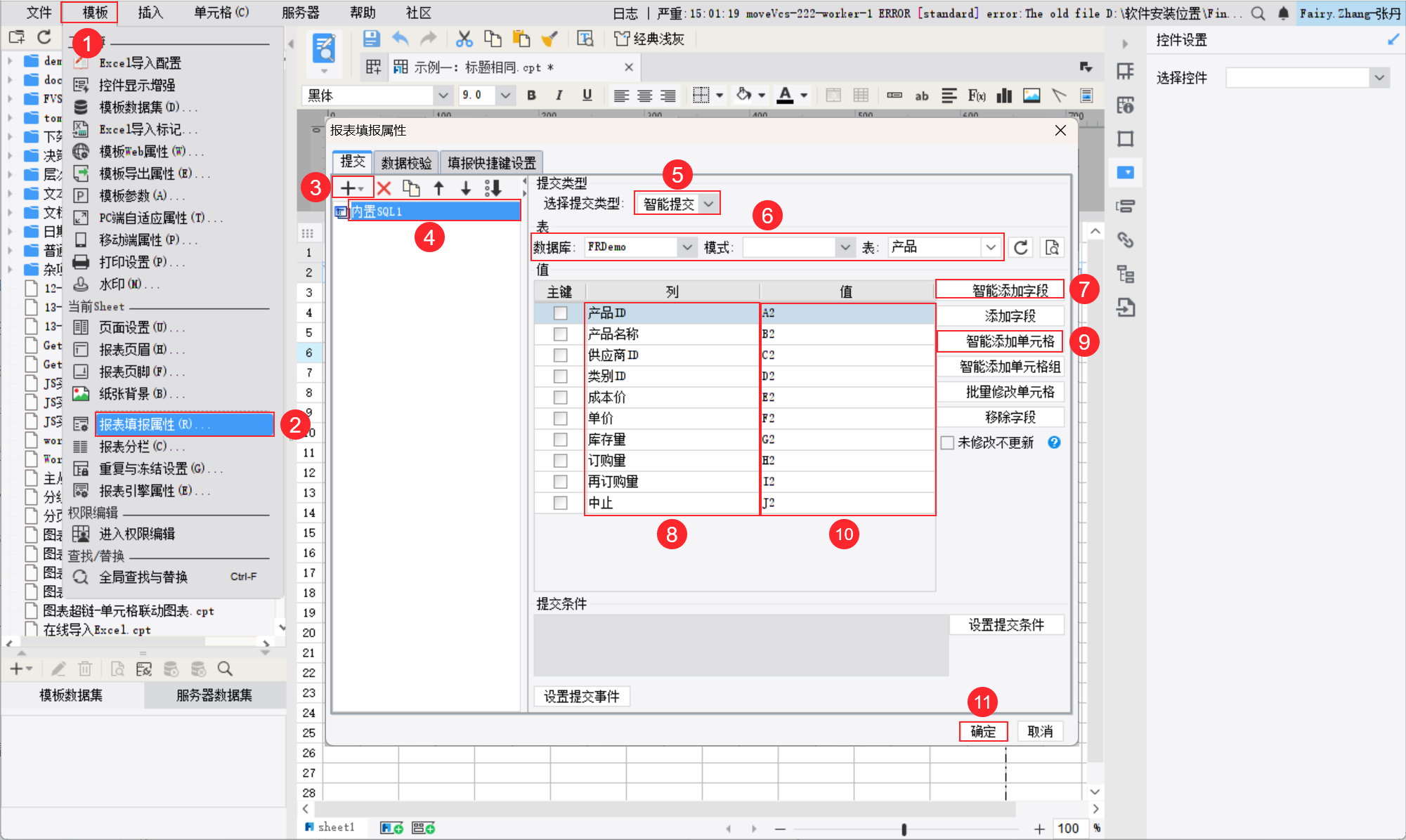Click the save icon in toolbar
This screenshot has height=840, width=1406.
pyautogui.click(x=372, y=39)
